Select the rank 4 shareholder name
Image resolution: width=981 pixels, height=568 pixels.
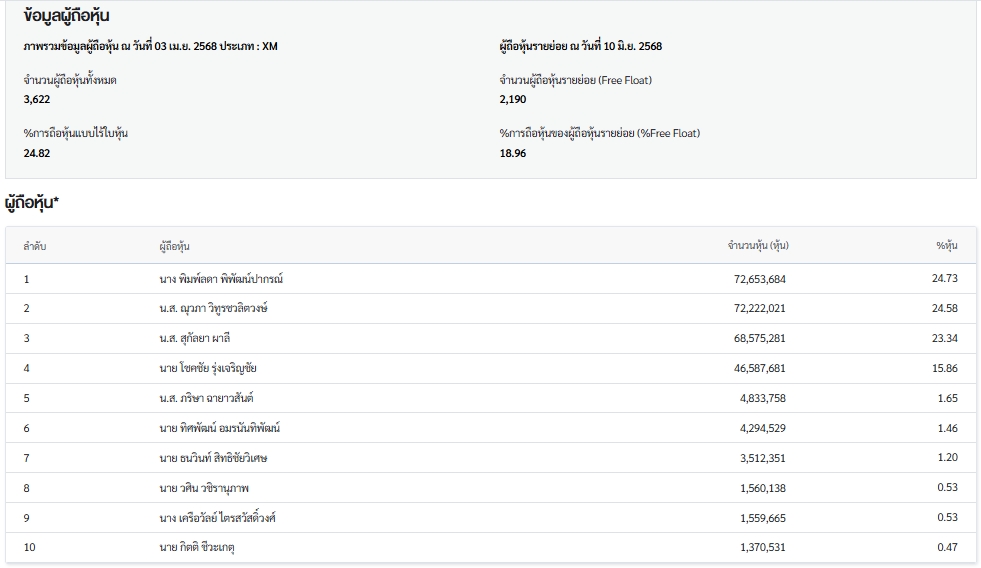point(208,368)
